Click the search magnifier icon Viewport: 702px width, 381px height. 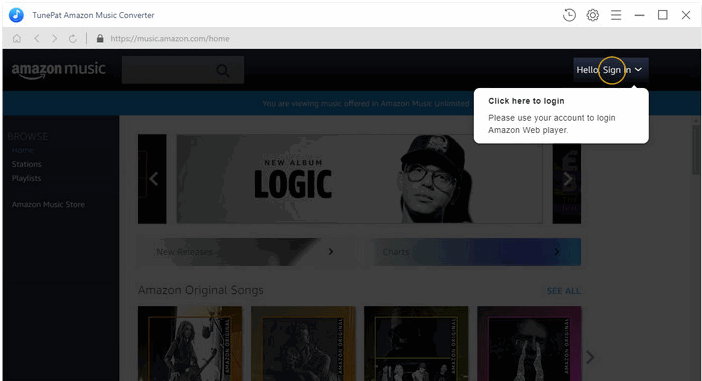pyautogui.click(x=223, y=70)
